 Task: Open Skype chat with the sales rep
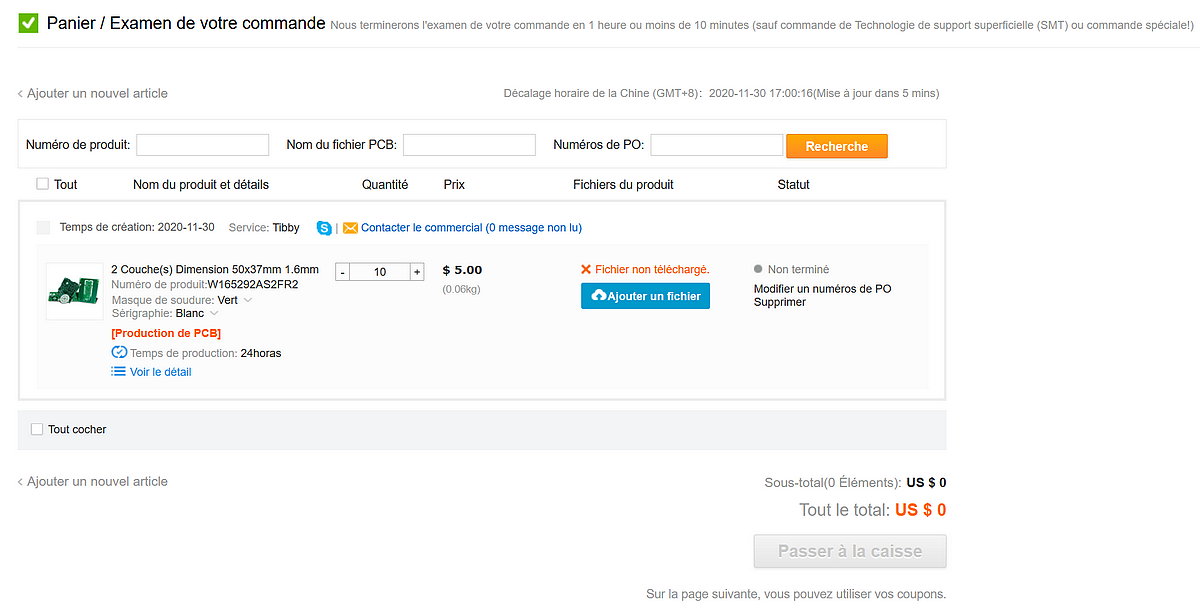(x=324, y=228)
